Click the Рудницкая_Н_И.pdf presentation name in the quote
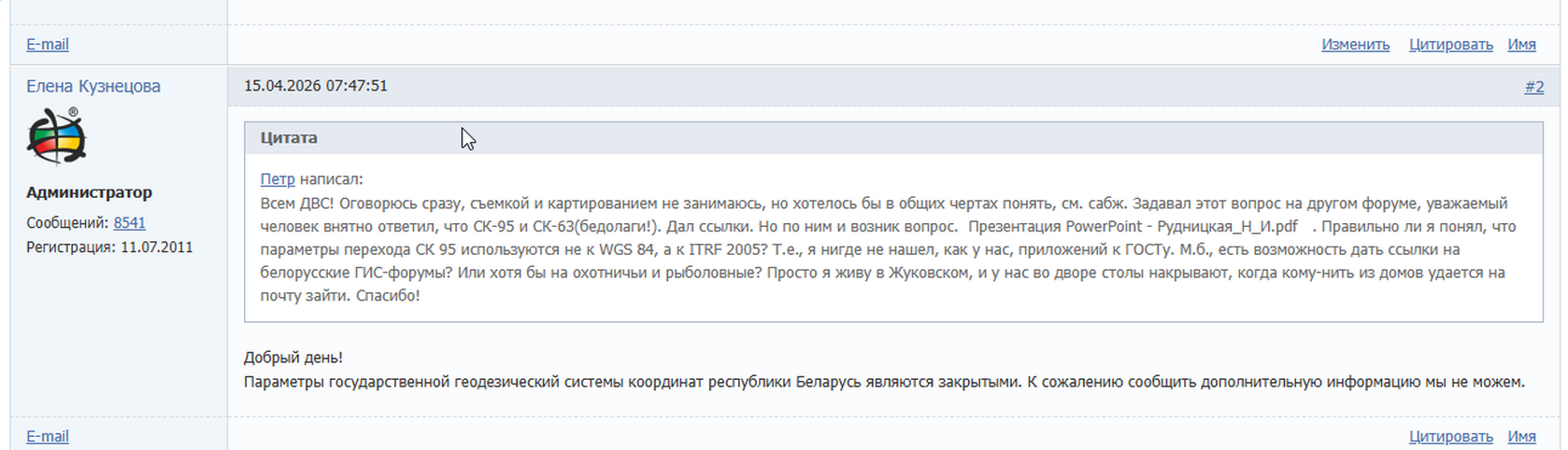 (x=1227, y=226)
